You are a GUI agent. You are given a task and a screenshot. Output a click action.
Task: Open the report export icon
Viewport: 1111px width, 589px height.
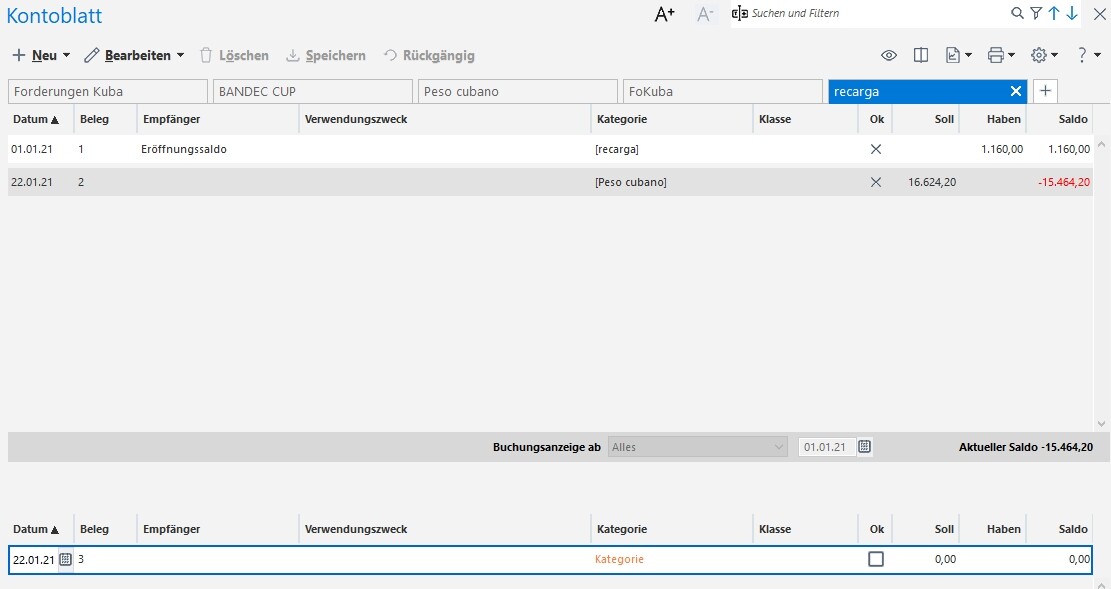tap(953, 55)
